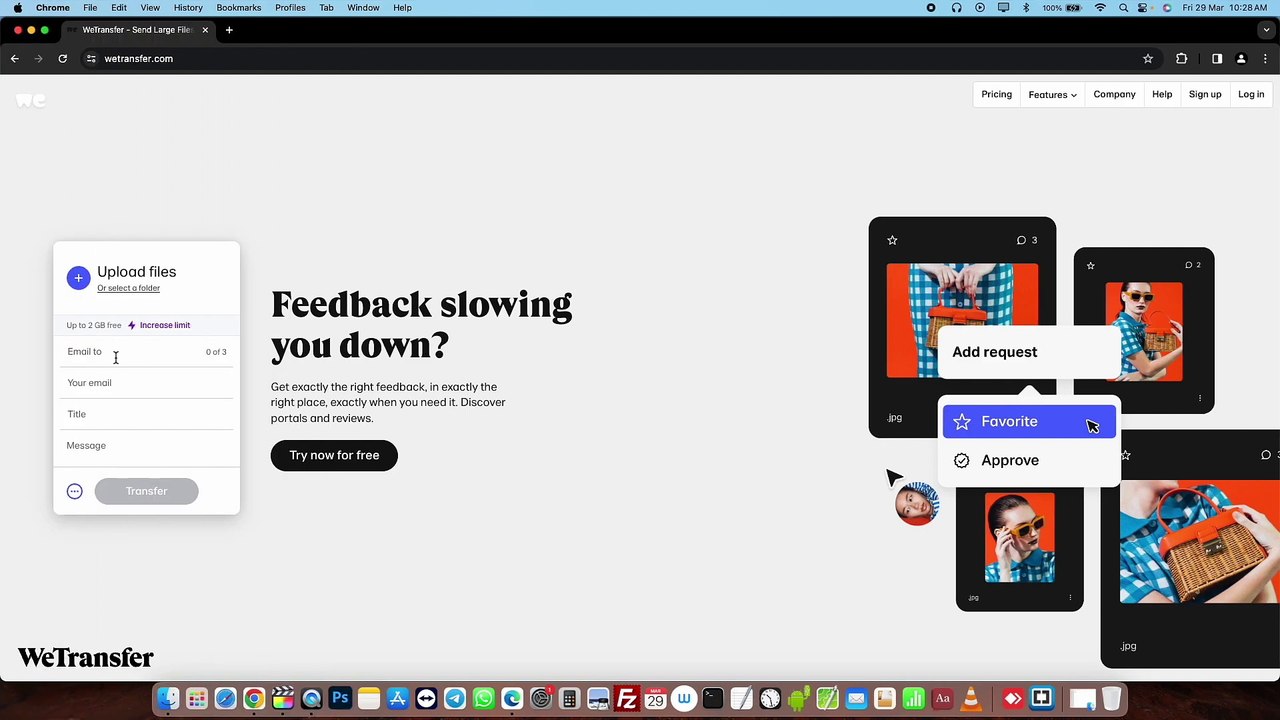This screenshot has height=720, width=1280.
Task: Go back using the browser back arrow
Action: 15,59
